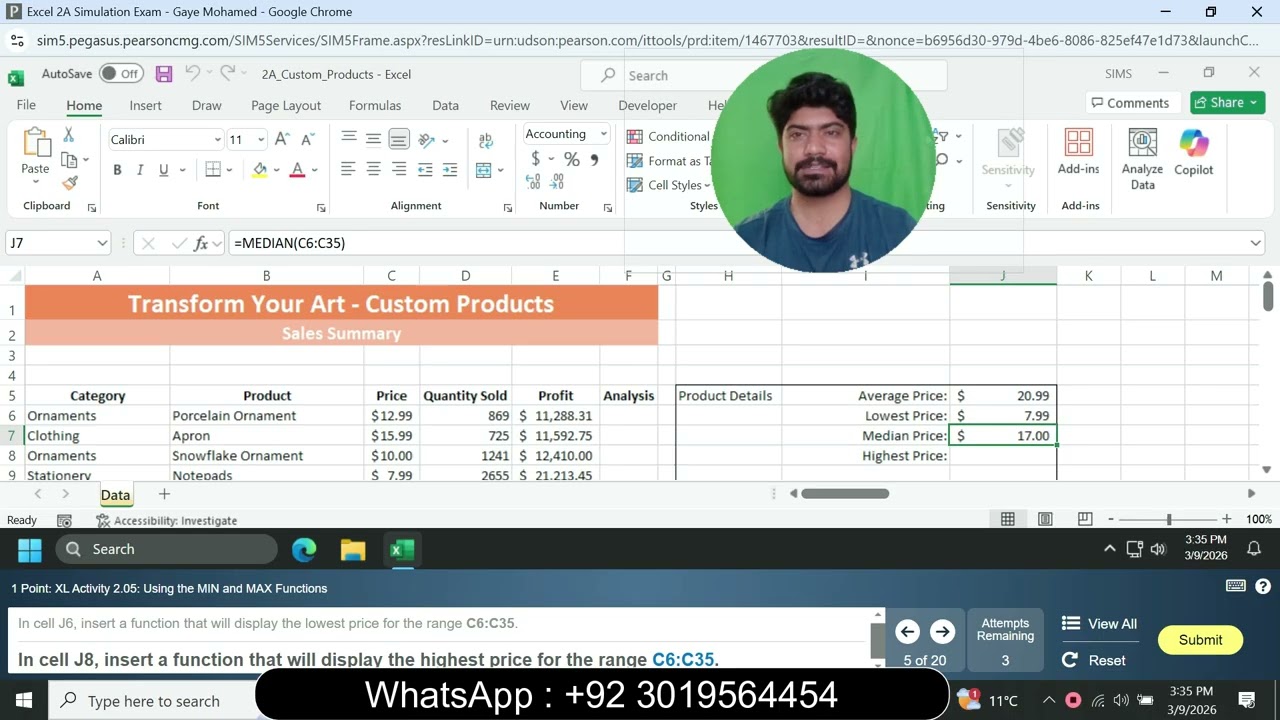
Task: Toggle Bottom Align button
Action: [x=398, y=139]
